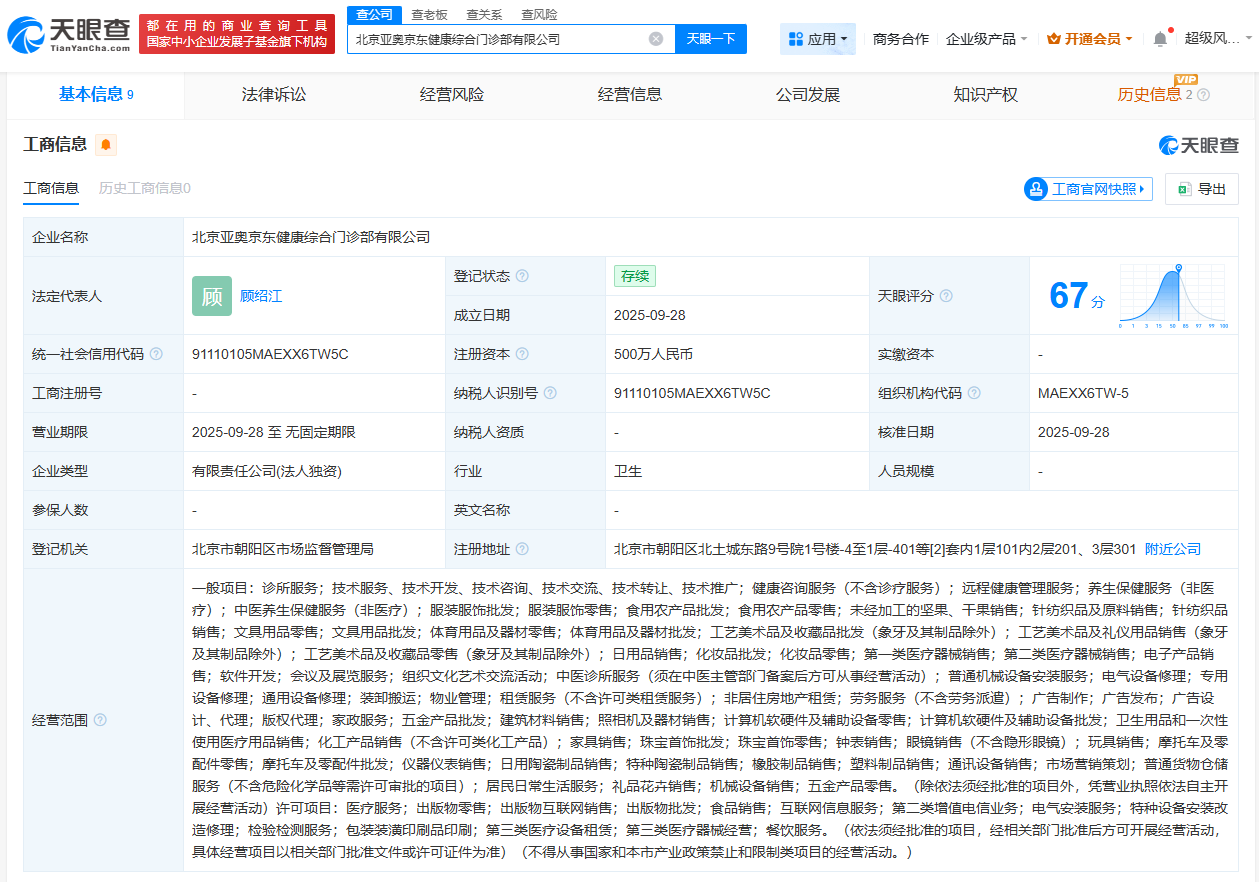Open the 经营风险 section tab
1259x882 pixels.
pyautogui.click(x=450, y=95)
